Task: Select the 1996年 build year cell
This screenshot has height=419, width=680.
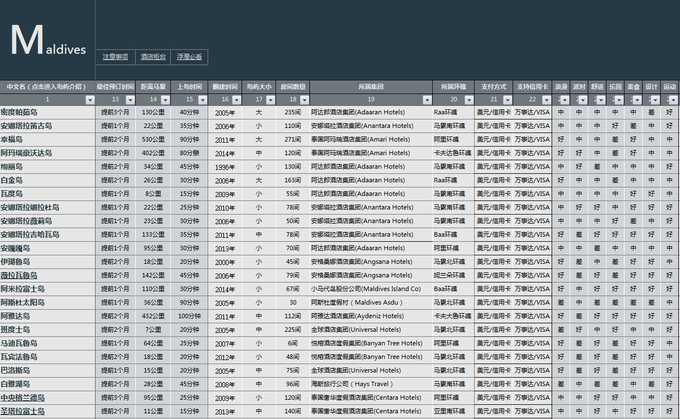Action: (x=225, y=167)
